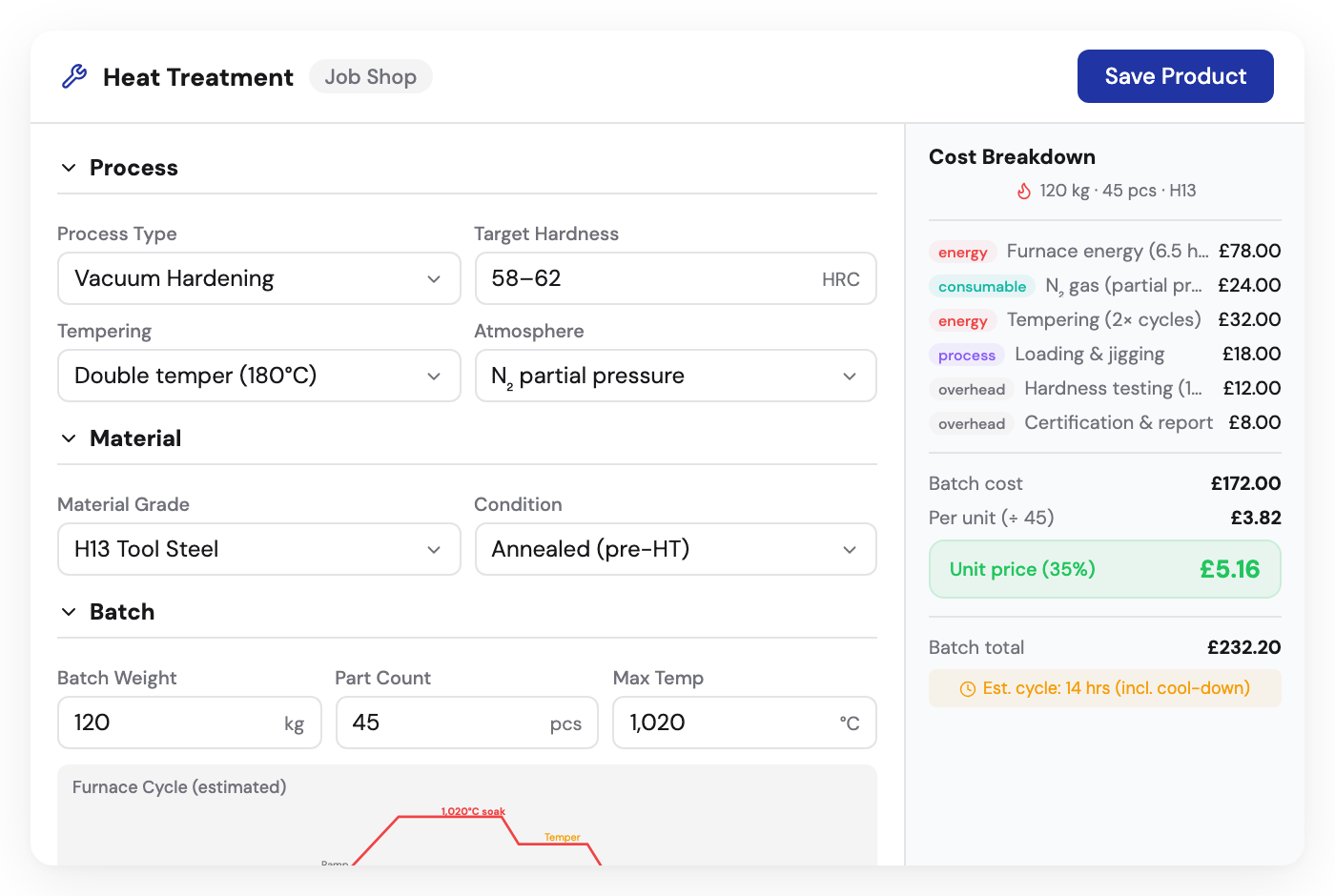Image resolution: width=1335 pixels, height=896 pixels.
Task: Toggle the energy tag on Furnace energy row
Action: click(962, 252)
